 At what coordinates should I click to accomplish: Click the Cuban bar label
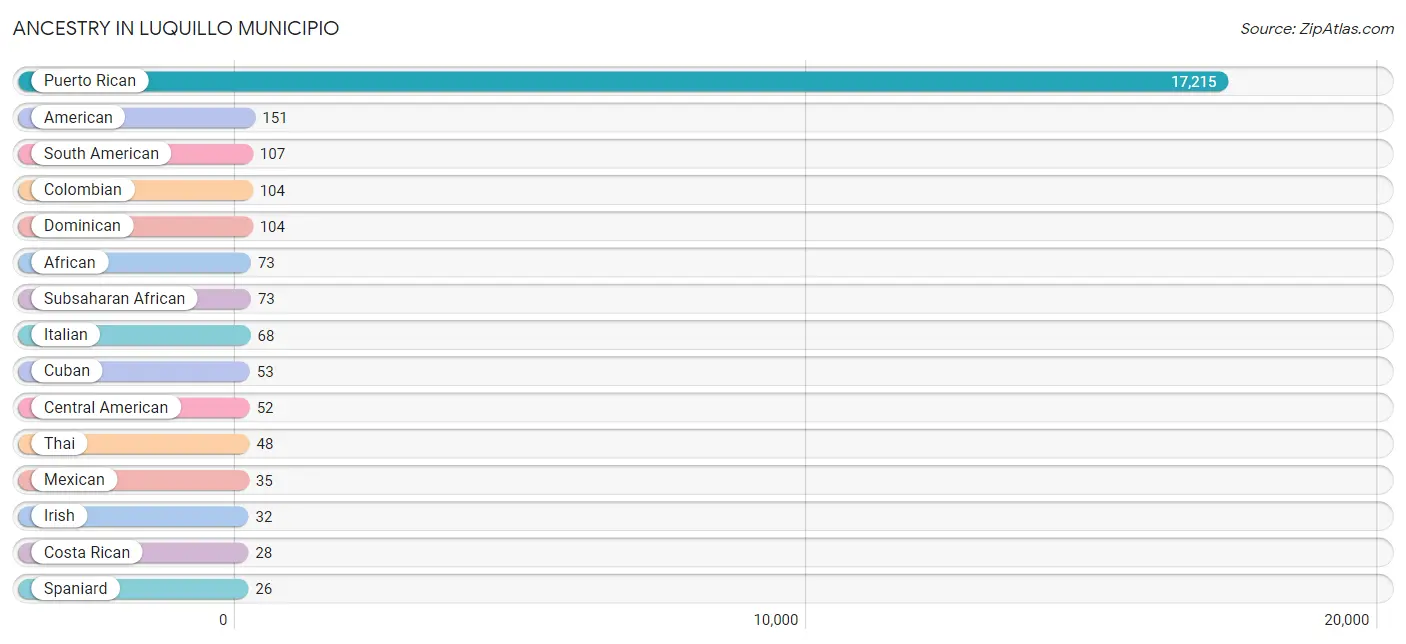(x=67, y=371)
